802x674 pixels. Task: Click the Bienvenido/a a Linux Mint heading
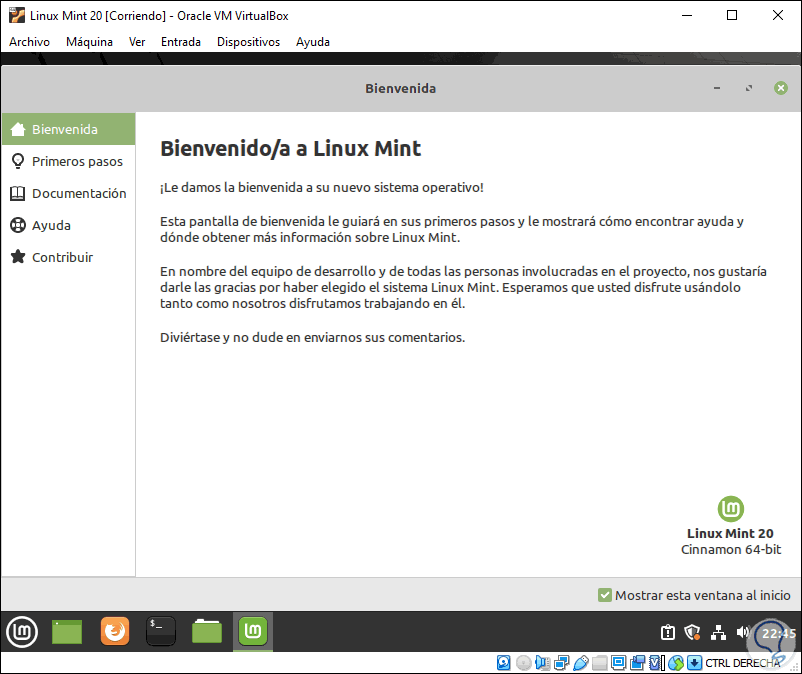click(291, 149)
